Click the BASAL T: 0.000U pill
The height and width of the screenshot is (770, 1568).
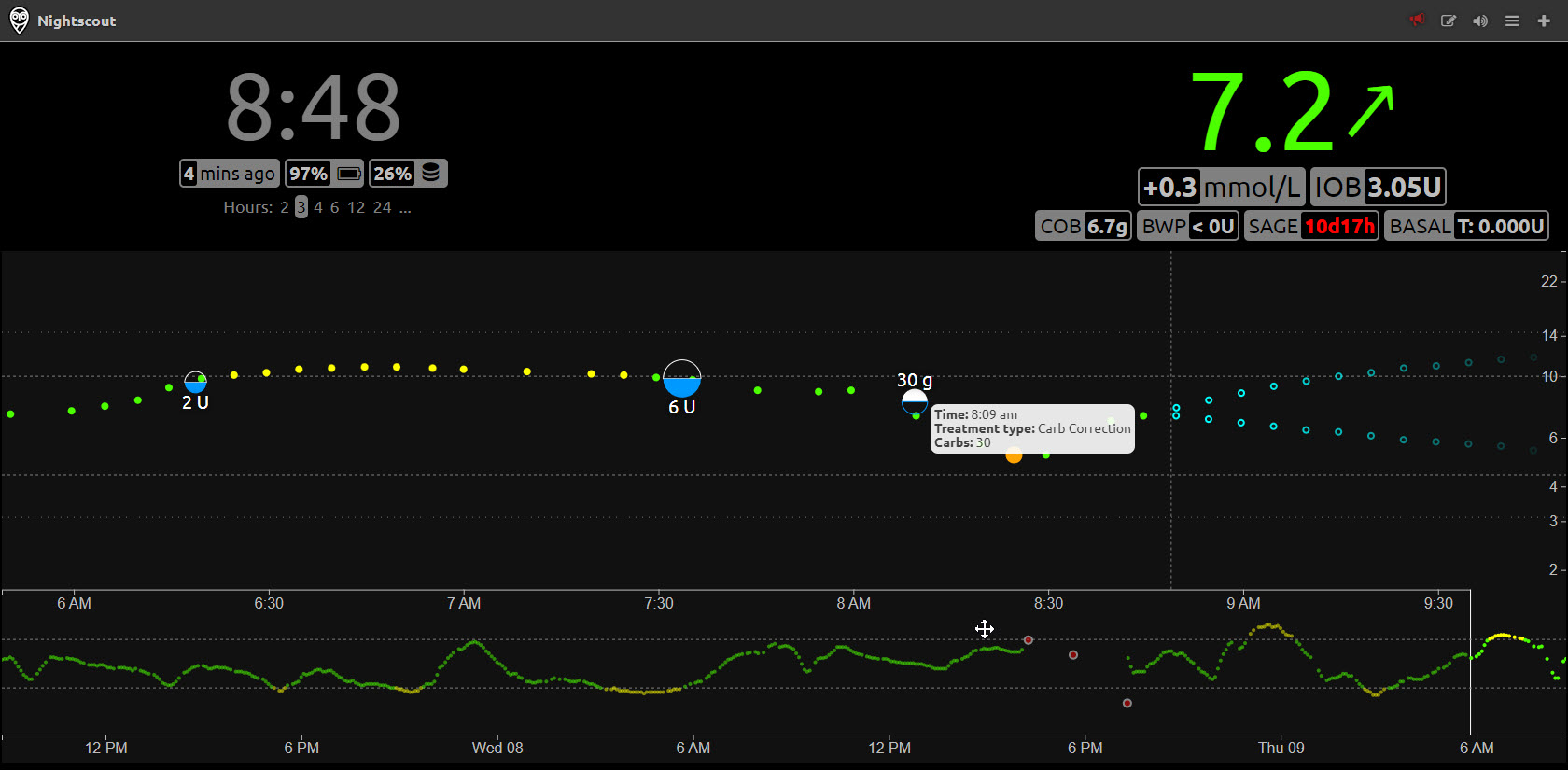[x=1465, y=226]
